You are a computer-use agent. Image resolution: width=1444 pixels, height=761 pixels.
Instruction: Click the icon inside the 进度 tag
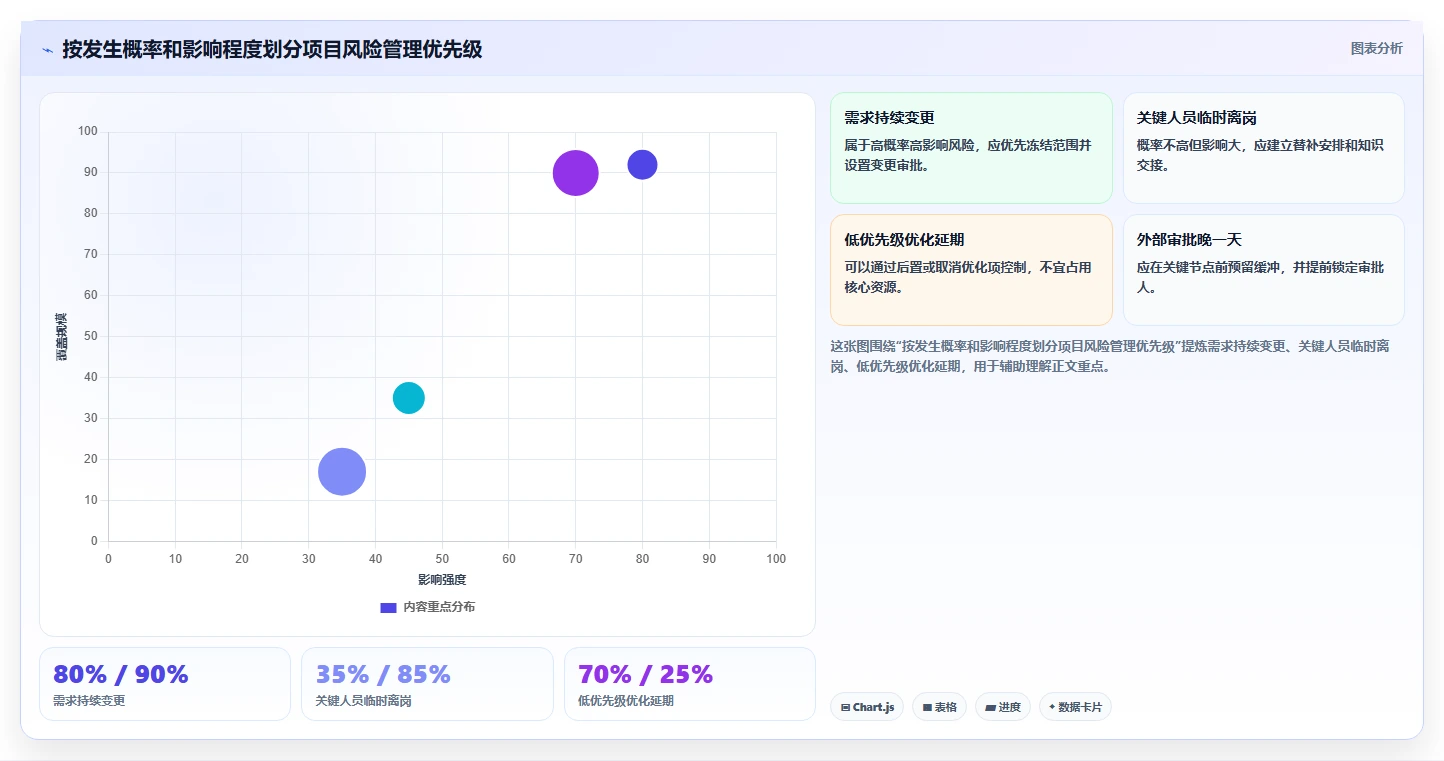pyautogui.click(x=990, y=707)
